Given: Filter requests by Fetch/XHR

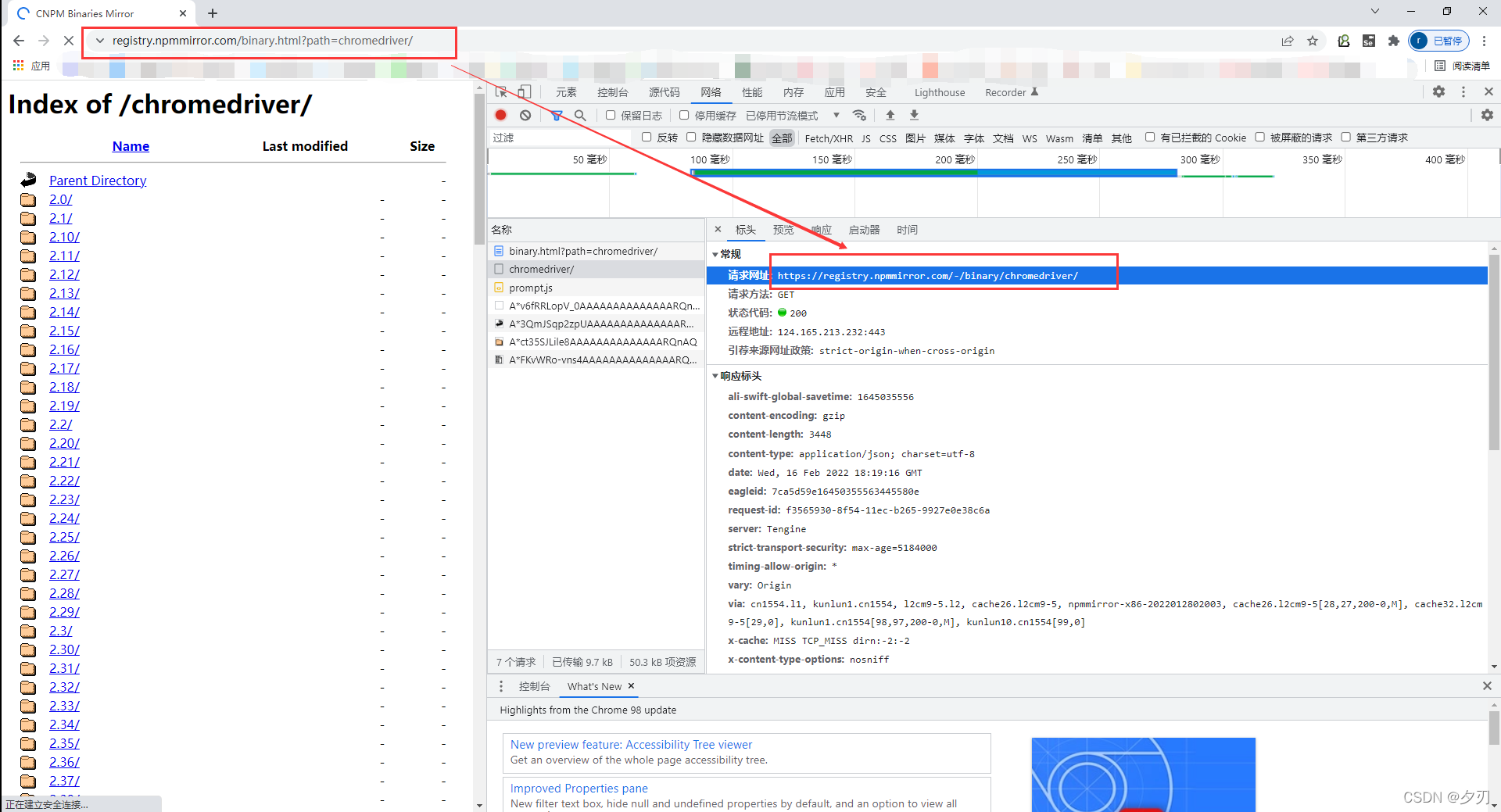Looking at the screenshot, I should (829, 138).
